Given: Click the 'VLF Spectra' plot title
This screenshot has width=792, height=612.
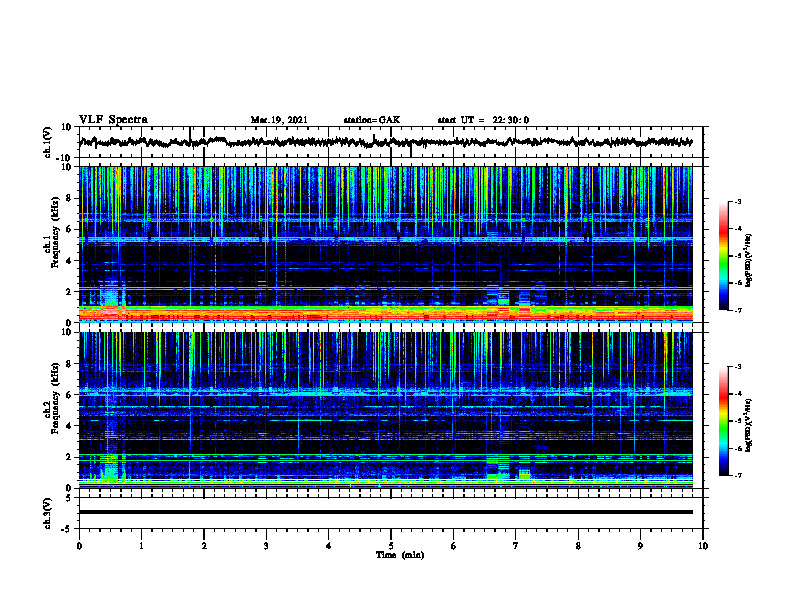Looking at the screenshot, I should click(113, 120).
